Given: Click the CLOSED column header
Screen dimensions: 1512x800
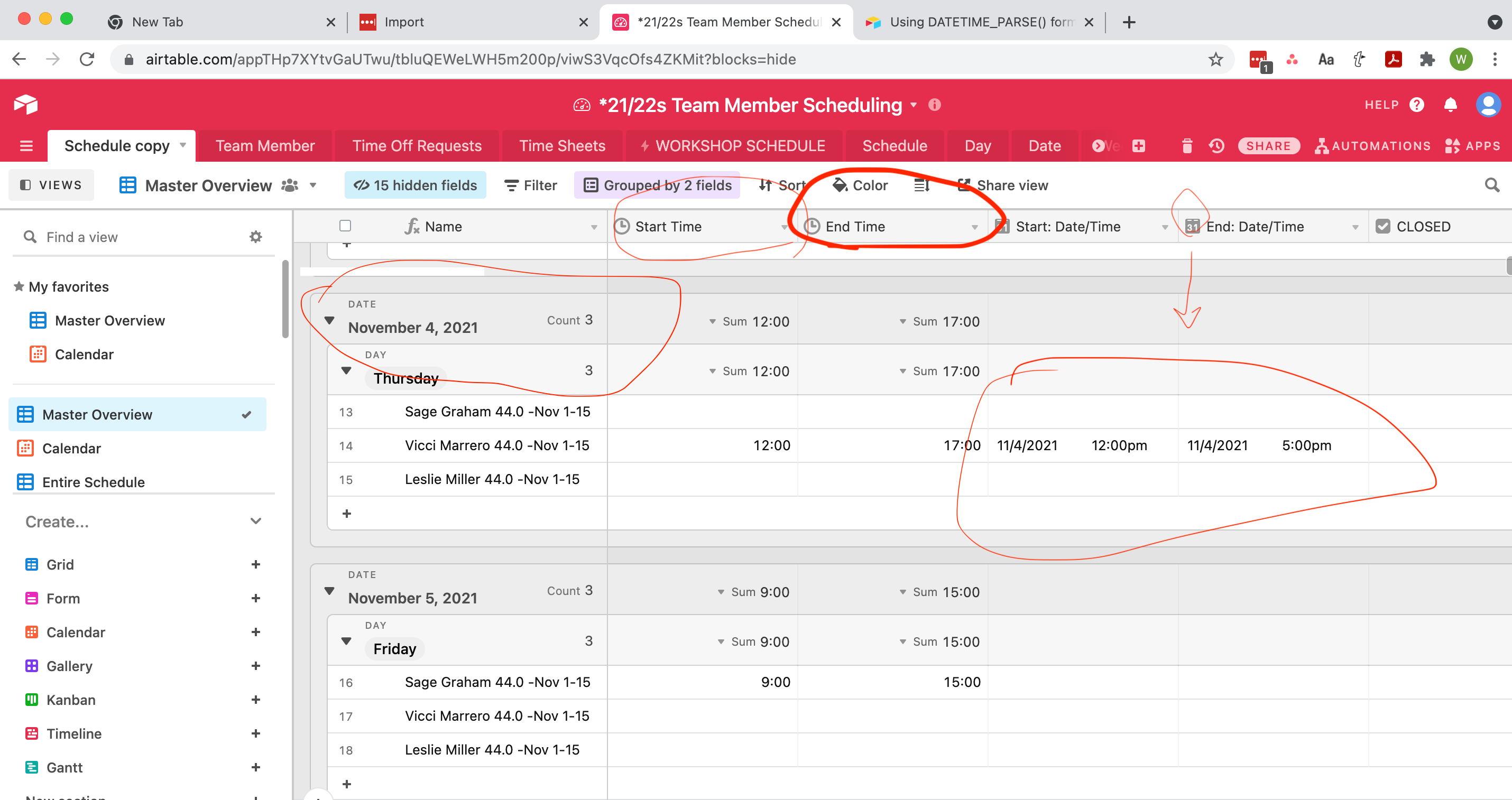Looking at the screenshot, I should pos(1440,226).
